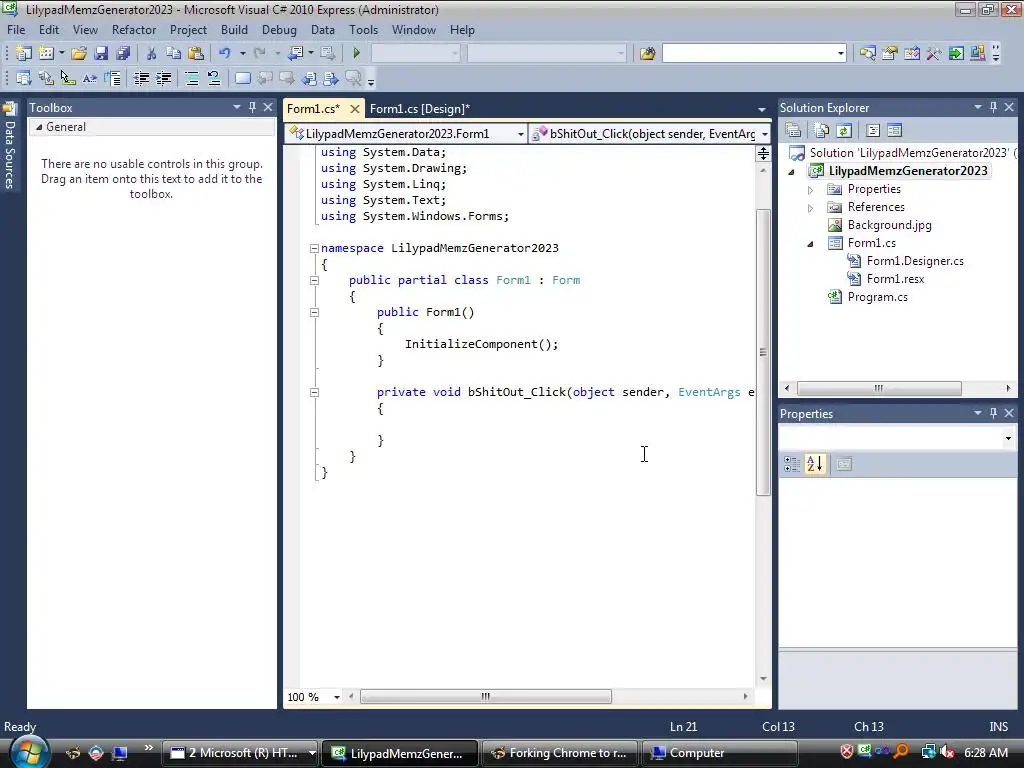Click View Code icon in Solution Explorer
1024x768 pixels.
[x=872, y=131]
